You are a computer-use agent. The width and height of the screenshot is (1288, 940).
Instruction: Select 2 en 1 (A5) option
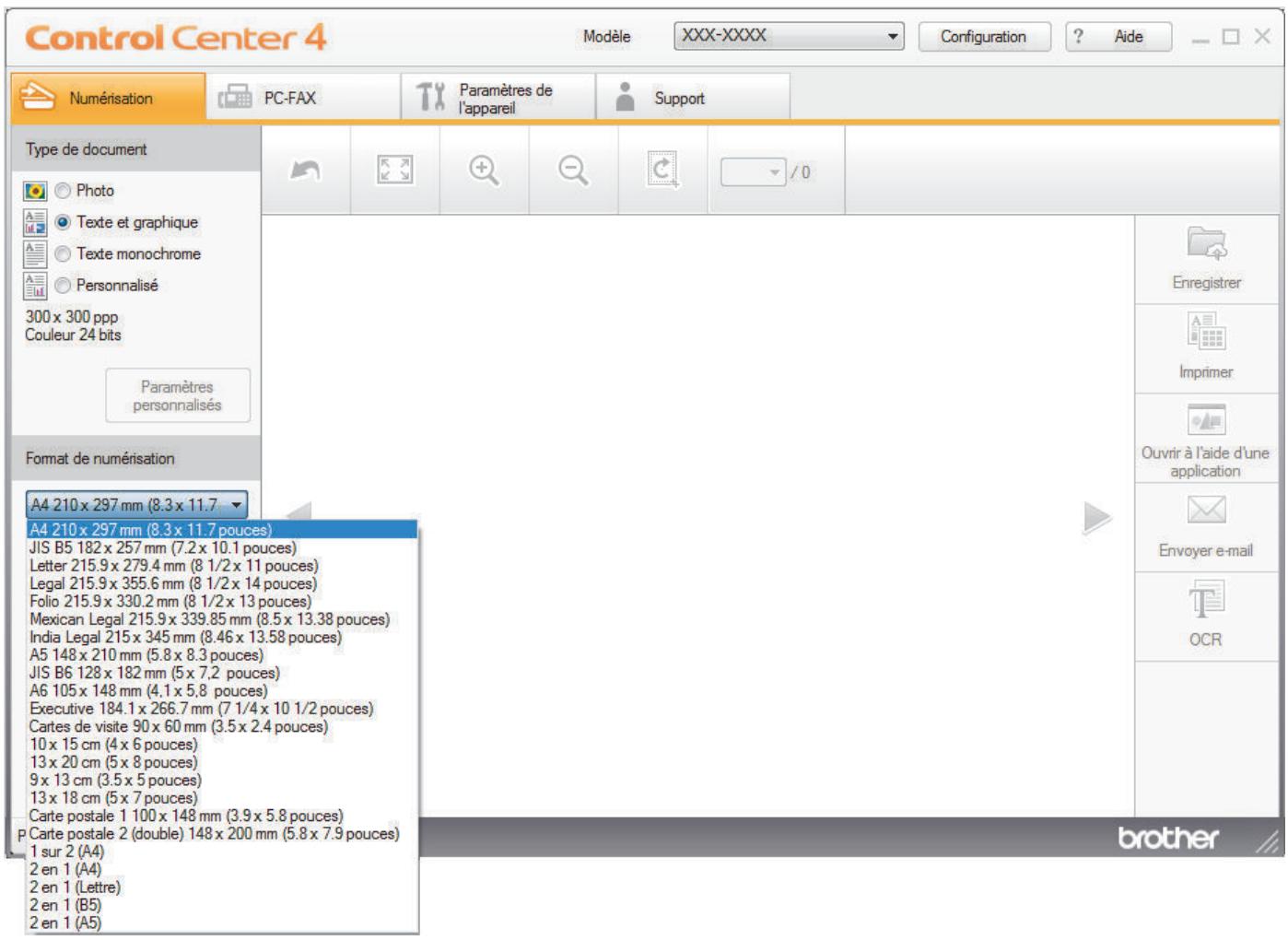click(x=222, y=922)
